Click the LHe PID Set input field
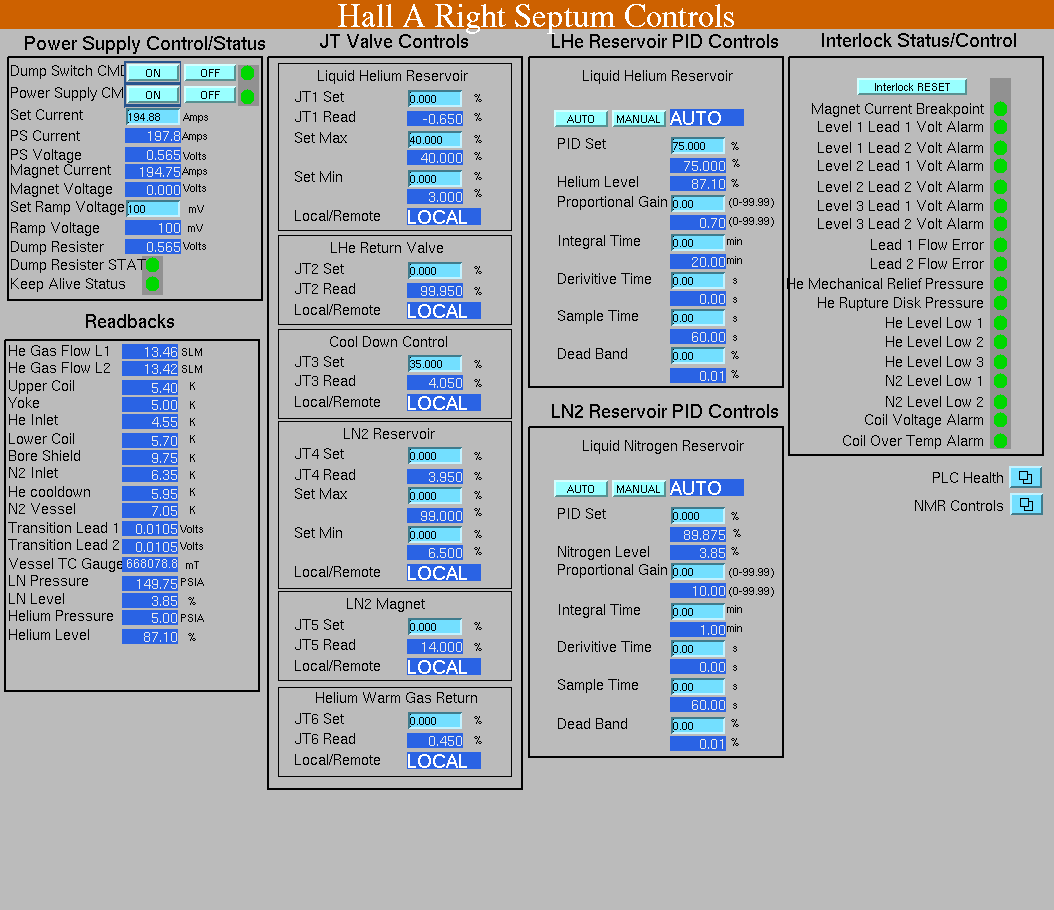This screenshot has height=910, width=1054. pyautogui.click(x=698, y=146)
